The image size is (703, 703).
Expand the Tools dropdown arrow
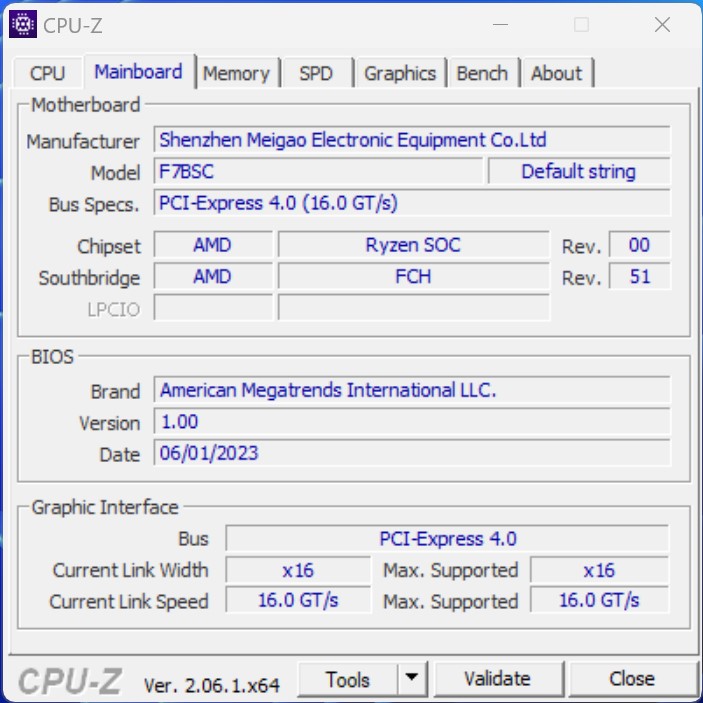coord(412,678)
